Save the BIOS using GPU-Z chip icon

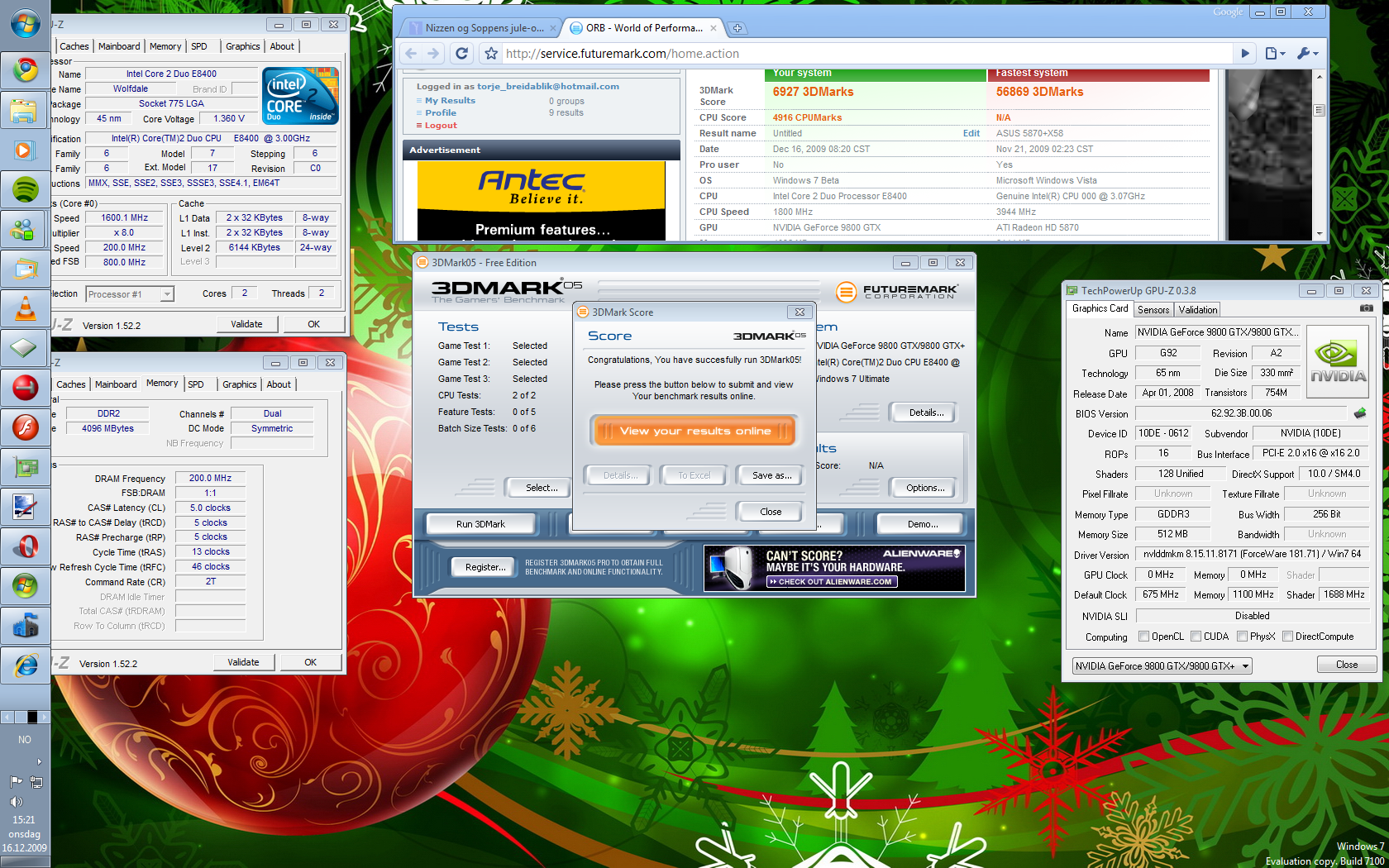tap(1360, 413)
